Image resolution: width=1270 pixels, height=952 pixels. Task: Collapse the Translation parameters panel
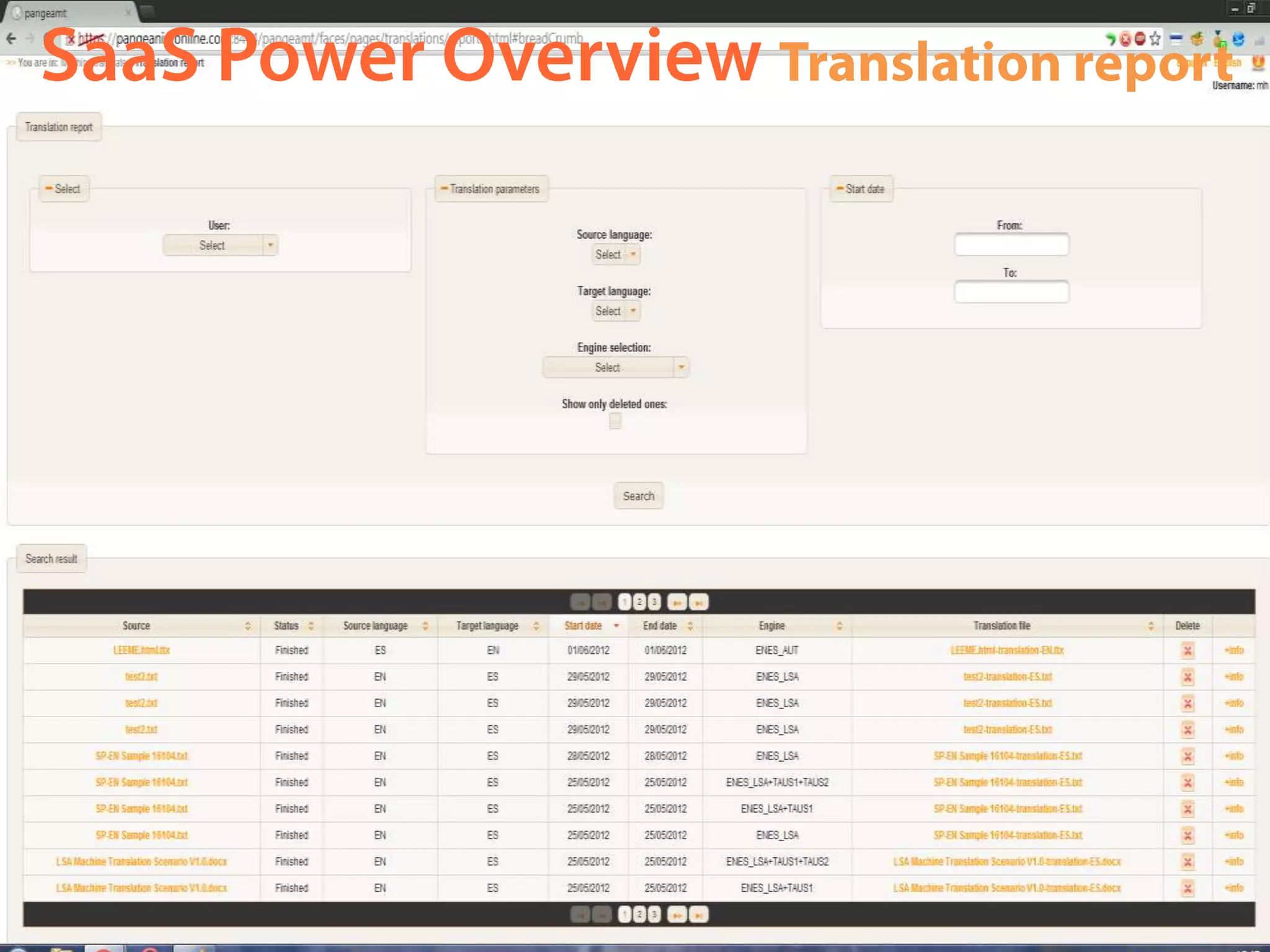[444, 188]
